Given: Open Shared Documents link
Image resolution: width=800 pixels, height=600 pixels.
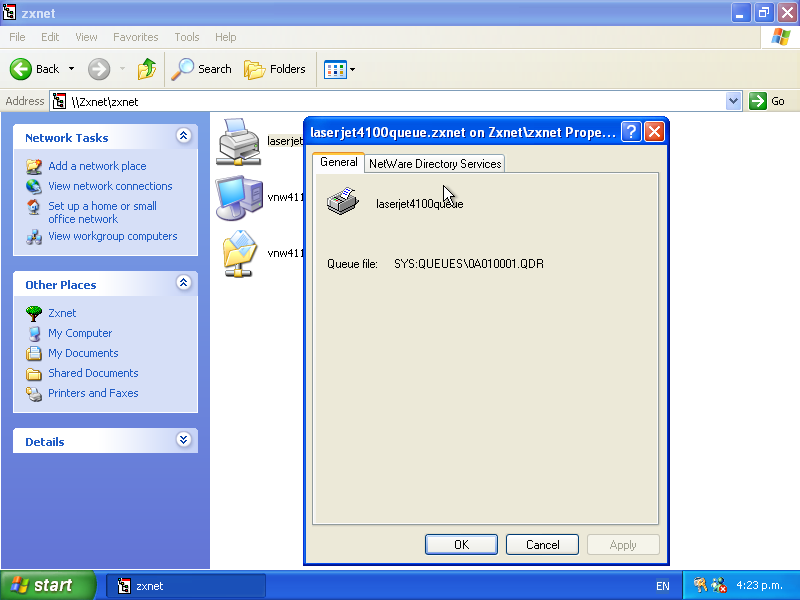Looking at the screenshot, I should (x=93, y=373).
